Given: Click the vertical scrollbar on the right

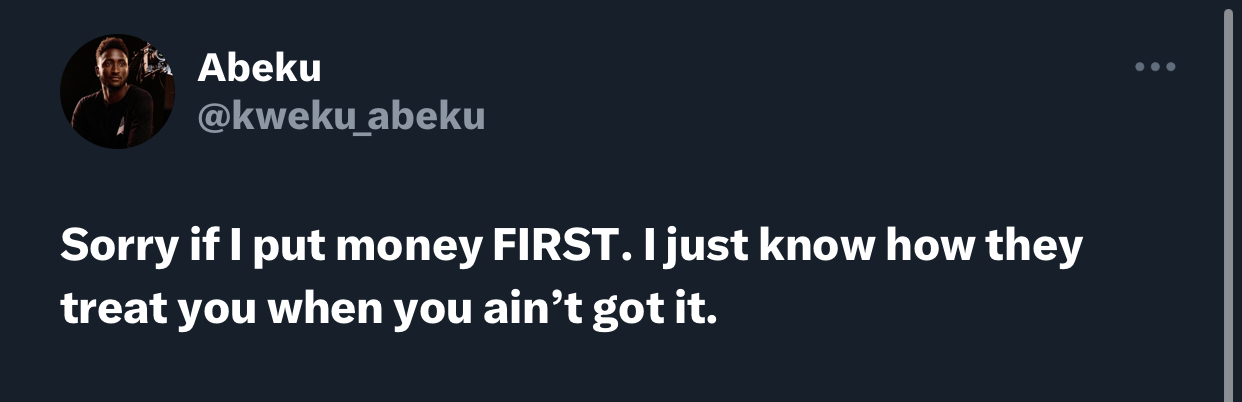Looking at the screenshot, I should coord(1230,200).
